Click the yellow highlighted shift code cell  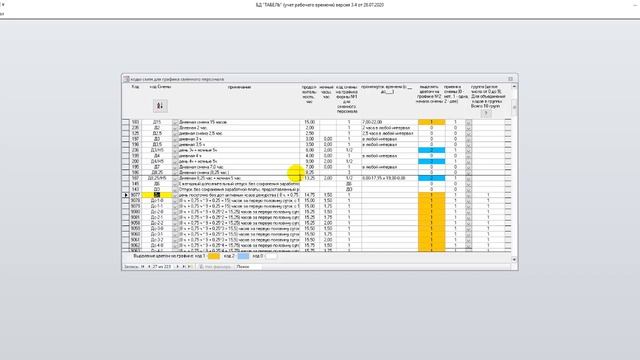click(157, 195)
